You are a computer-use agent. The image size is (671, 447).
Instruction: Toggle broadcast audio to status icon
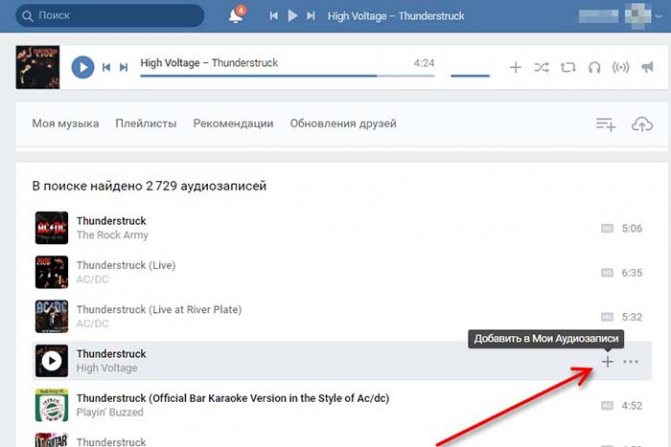[x=621, y=67]
